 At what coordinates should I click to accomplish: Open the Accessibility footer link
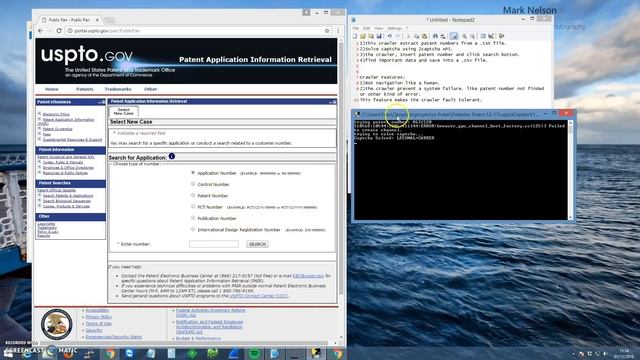coord(97,311)
